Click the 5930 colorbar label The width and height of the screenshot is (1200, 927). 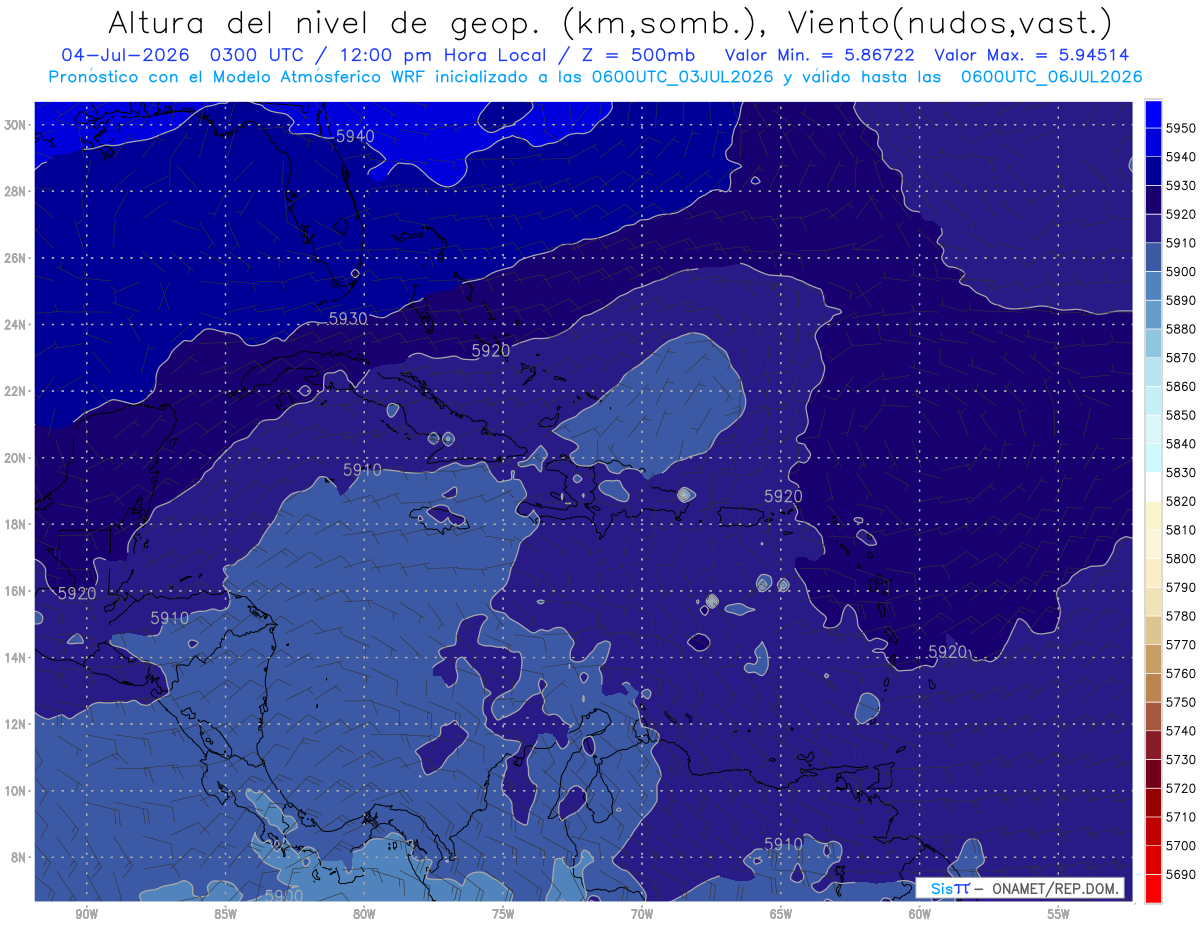[1181, 186]
